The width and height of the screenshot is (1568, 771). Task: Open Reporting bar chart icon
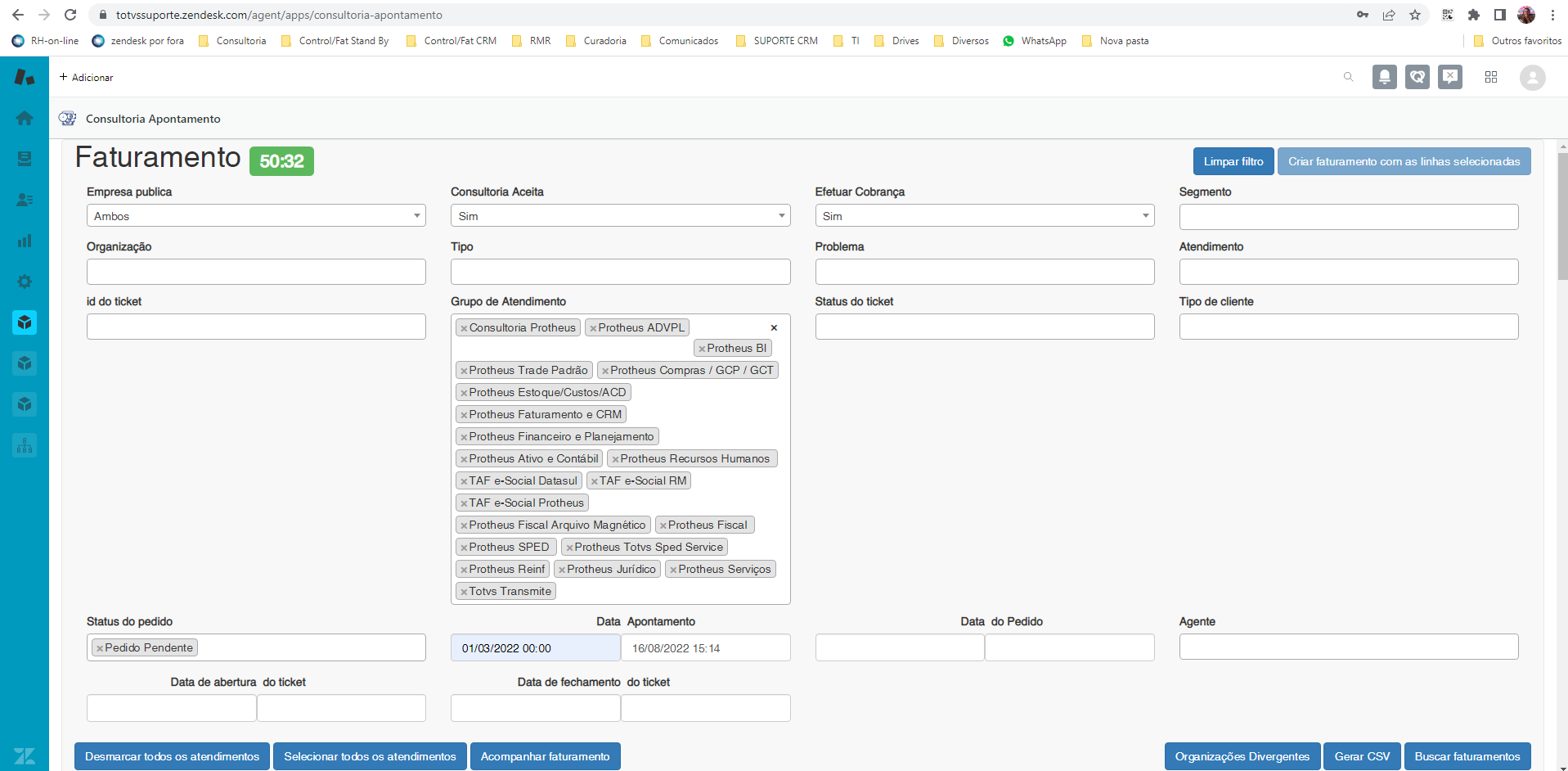[x=25, y=241]
